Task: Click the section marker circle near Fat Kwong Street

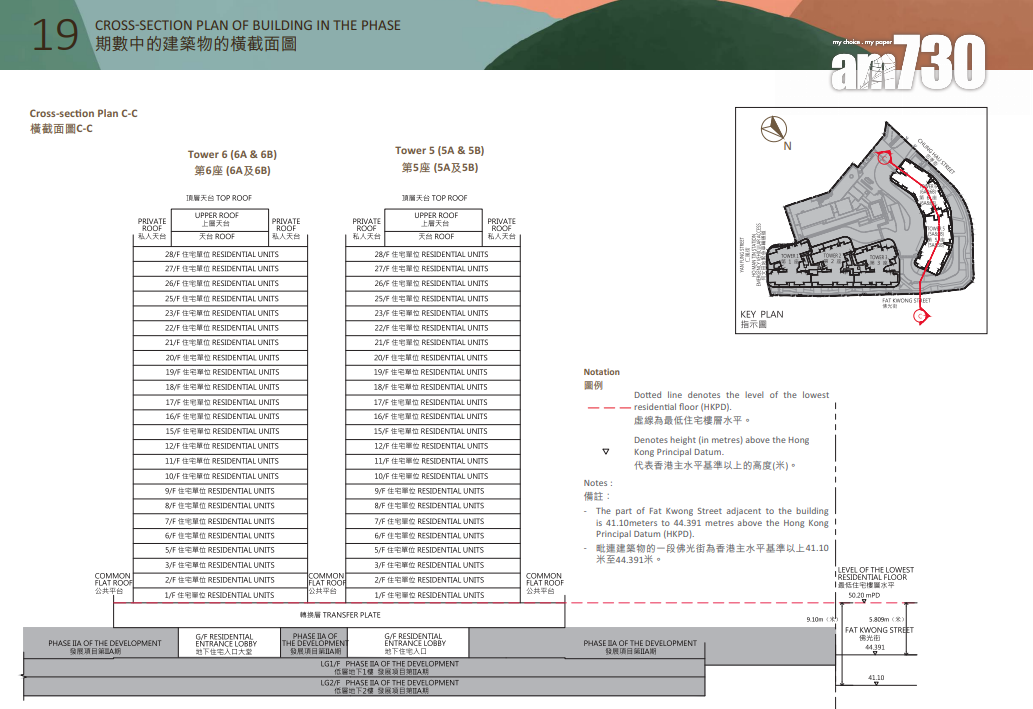Action: click(919, 316)
